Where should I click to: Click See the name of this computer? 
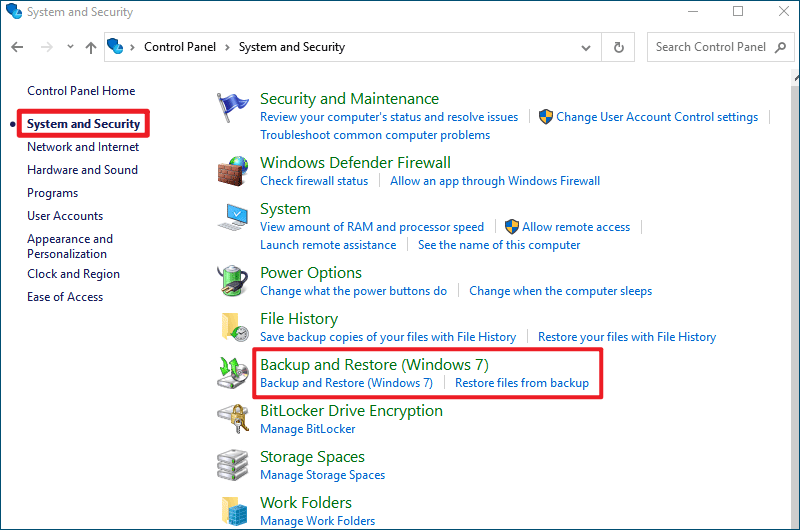pos(499,245)
